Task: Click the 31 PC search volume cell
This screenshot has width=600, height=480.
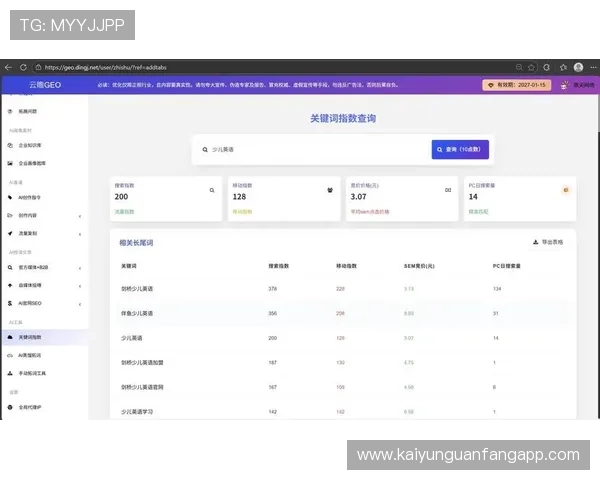Action: [496, 313]
